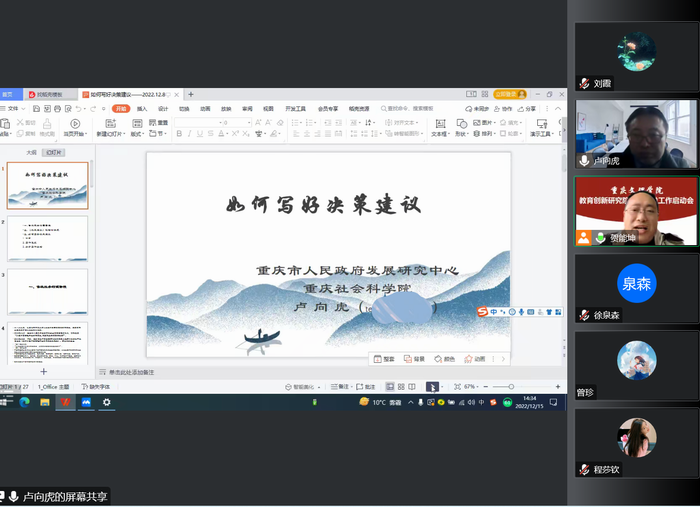Viewport: 700px width, 507px height.
Task: Click the Format Painter brush icon
Action: [47, 123]
